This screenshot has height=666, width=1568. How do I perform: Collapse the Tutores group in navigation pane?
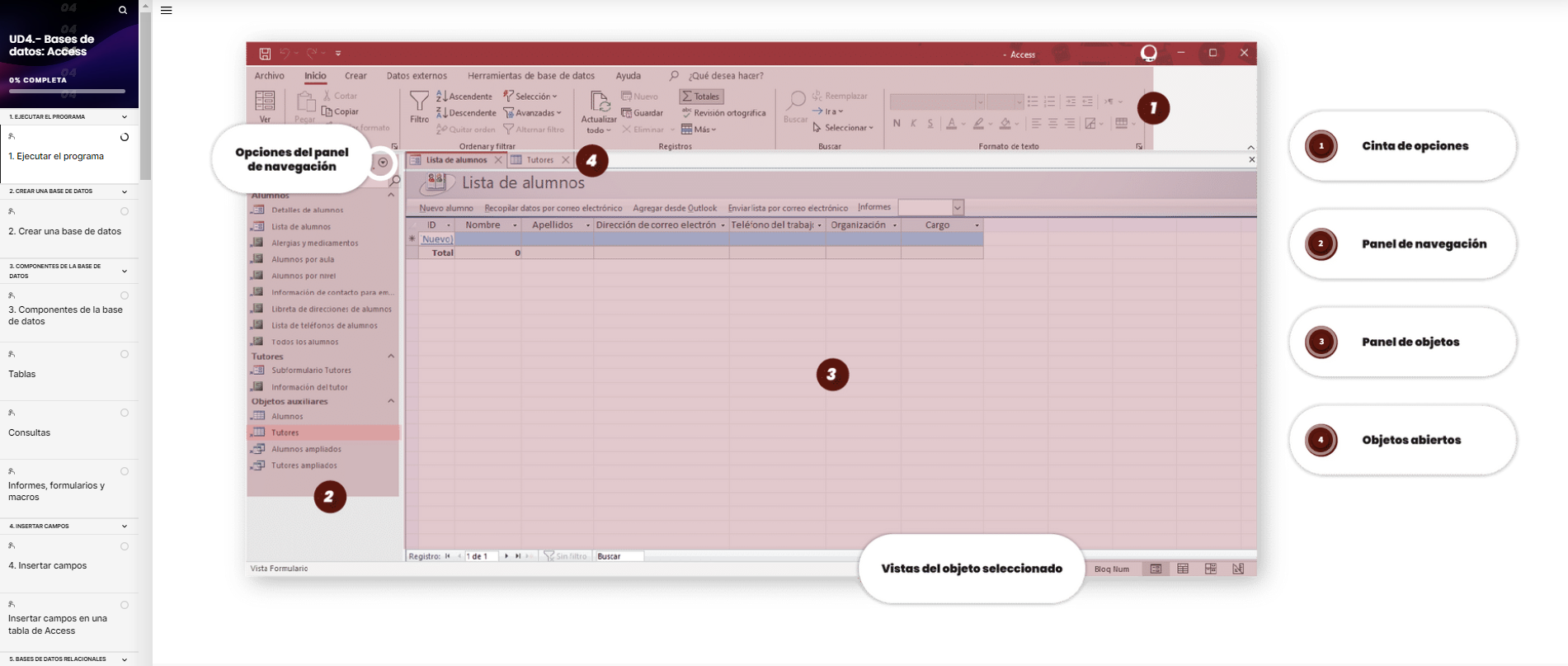pos(391,357)
